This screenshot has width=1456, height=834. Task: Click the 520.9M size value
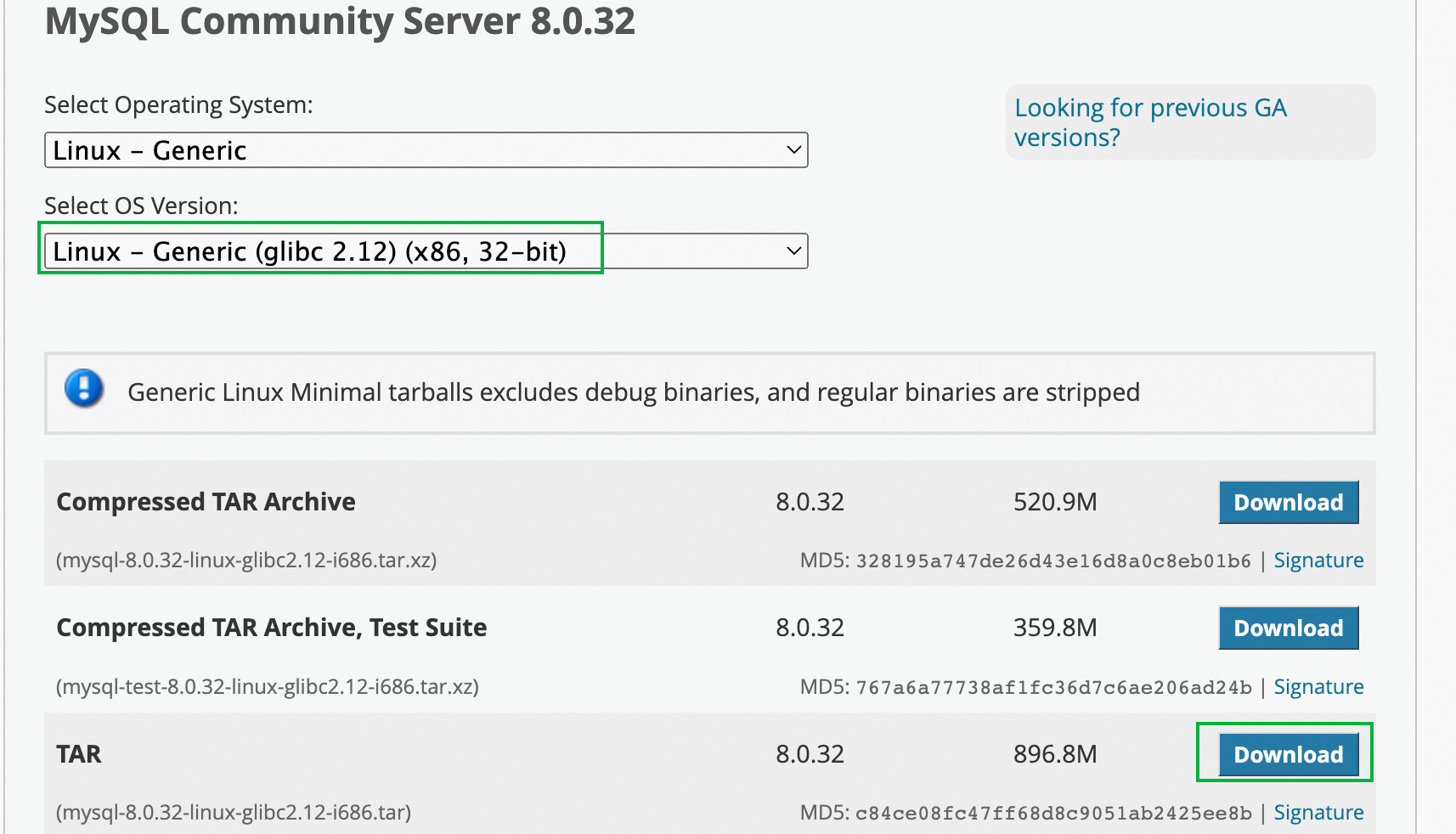[1055, 502]
